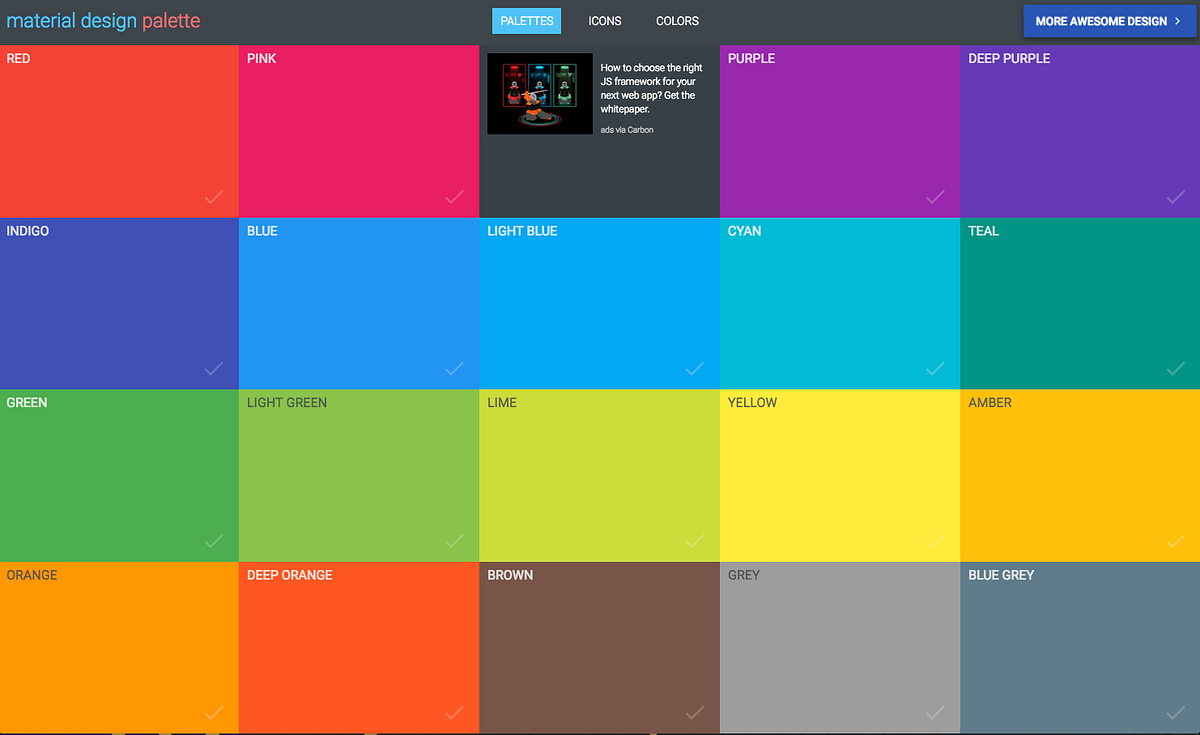This screenshot has height=735, width=1200.
Task: Click the checkmark on the Teal tile
Action: tap(1174, 369)
